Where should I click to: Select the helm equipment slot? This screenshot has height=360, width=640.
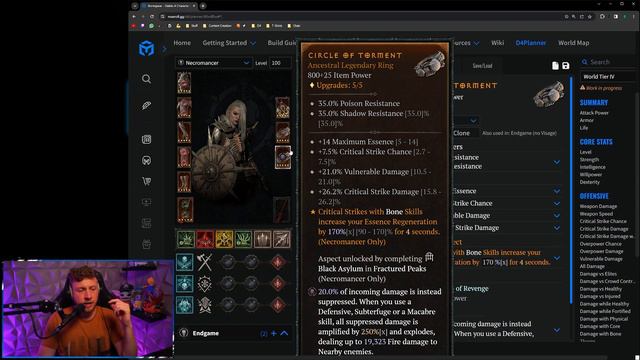pos(184,83)
